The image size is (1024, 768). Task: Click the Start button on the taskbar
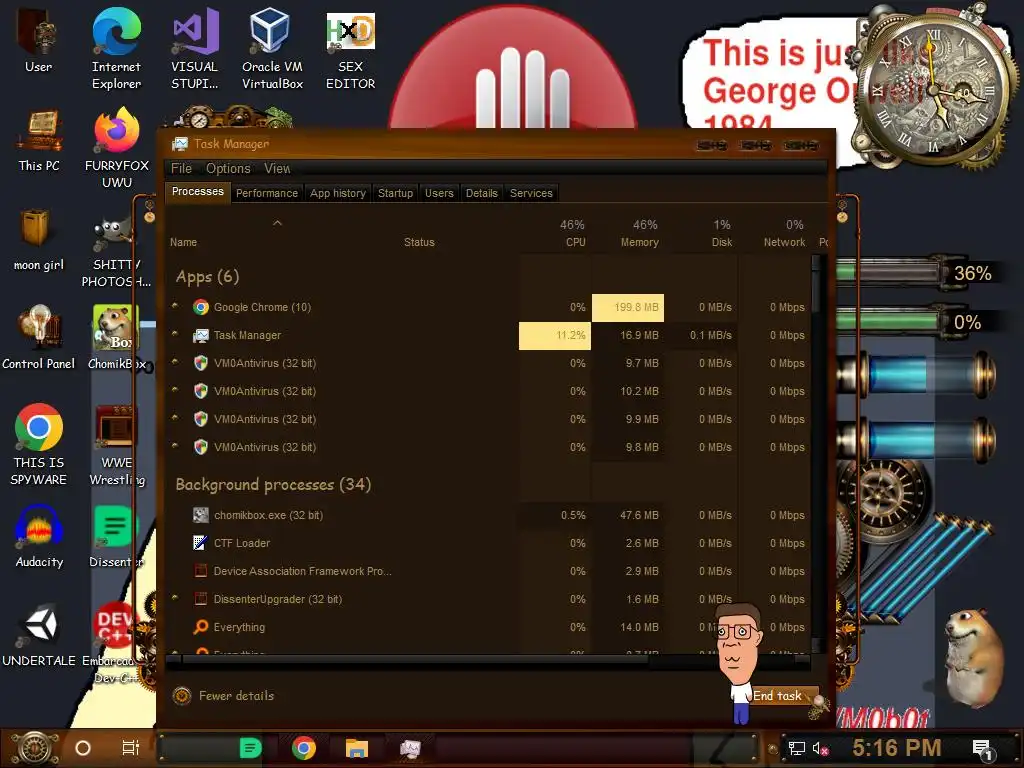tap(35, 748)
